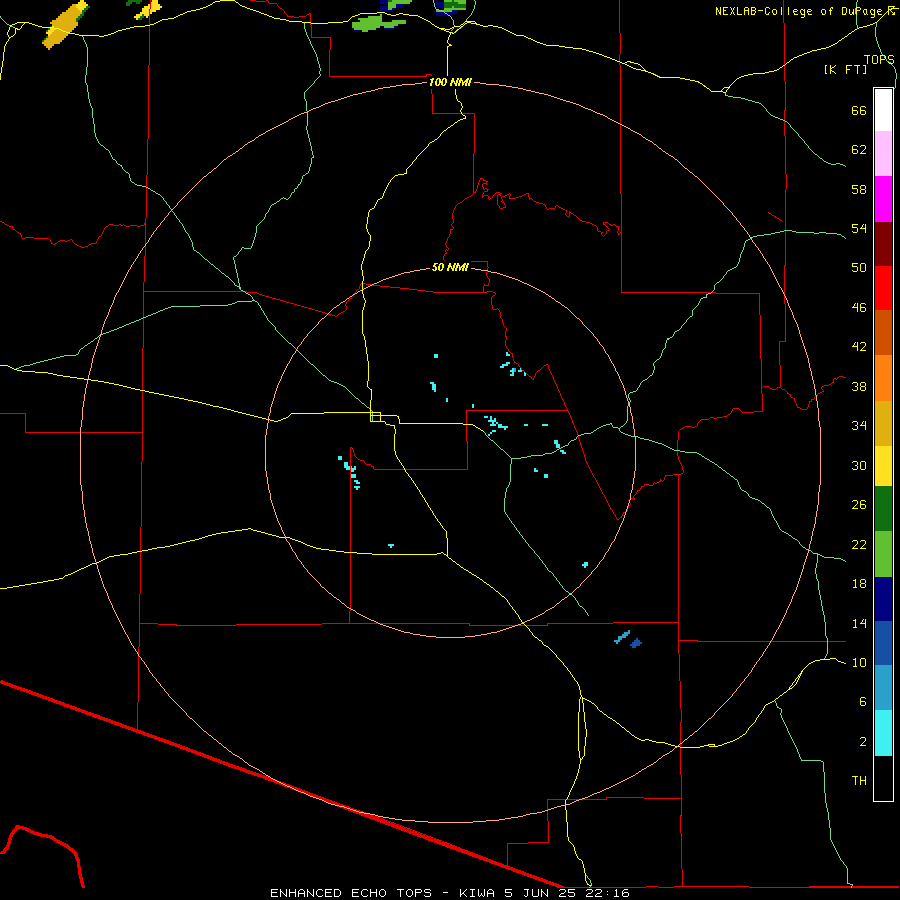Click the [K FT] units label
The image size is (900, 900).
click(x=845, y=69)
